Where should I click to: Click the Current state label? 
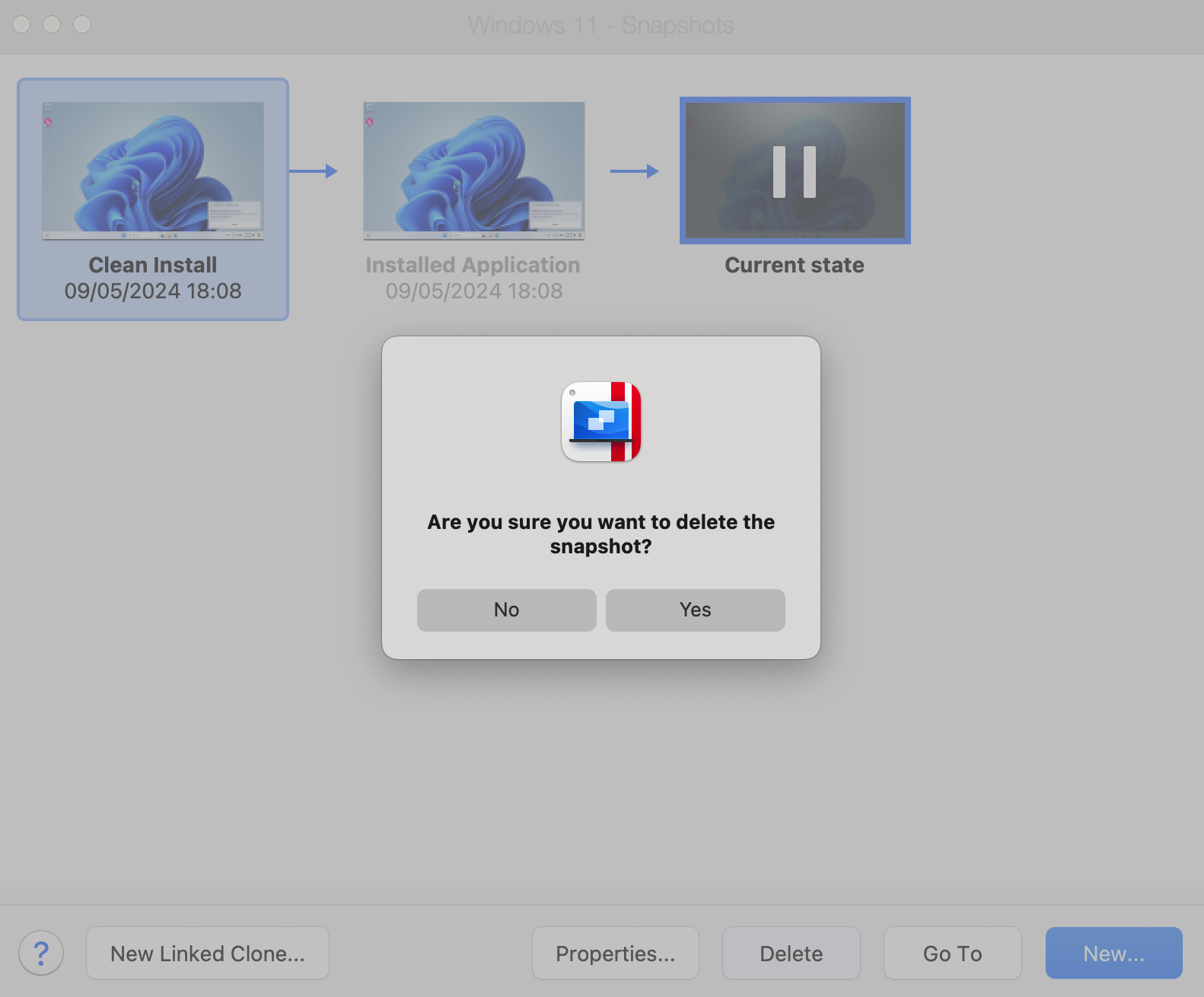pyautogui.click(x=794, y=265)
